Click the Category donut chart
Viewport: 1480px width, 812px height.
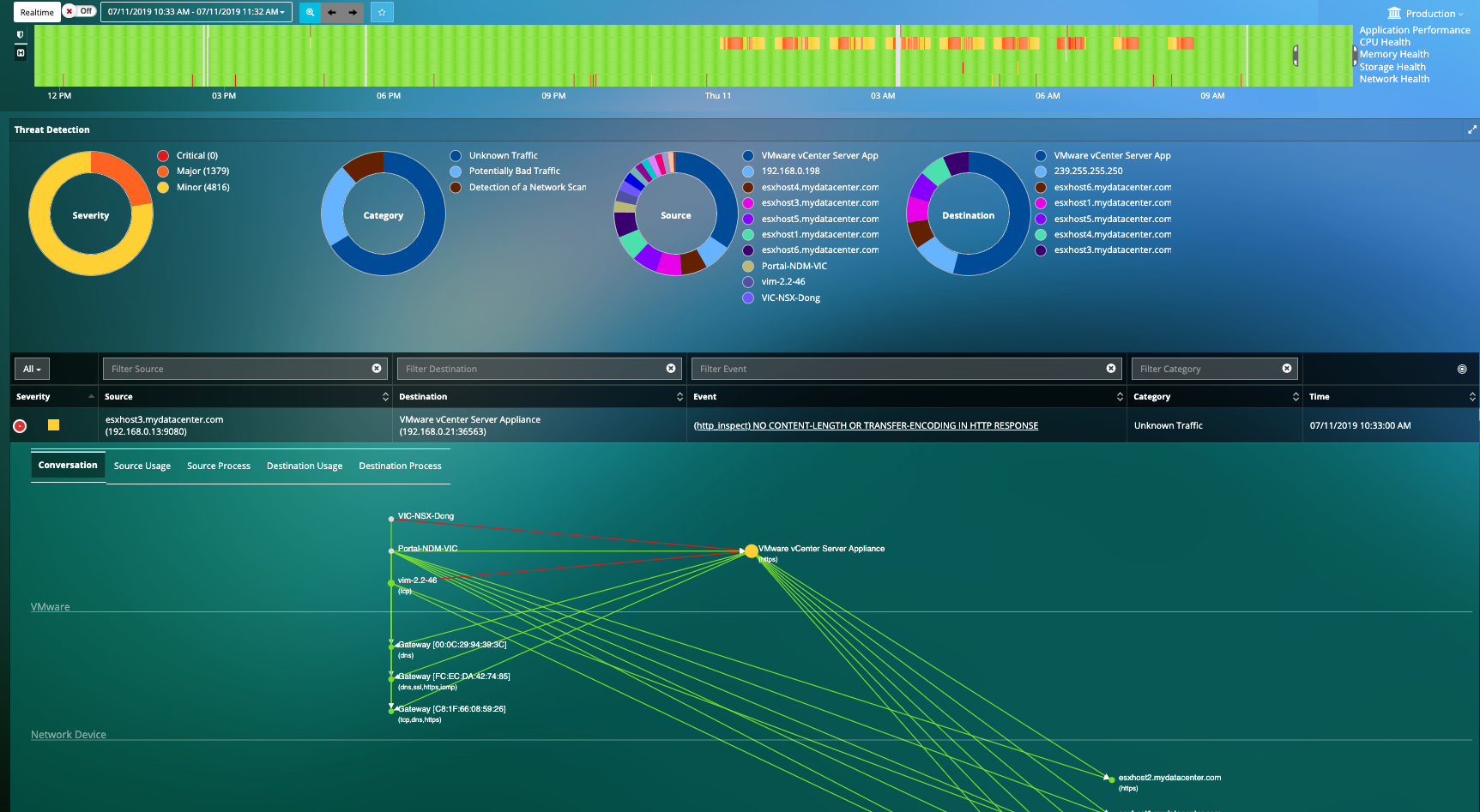pyautogui.click(x=384, y=214)
